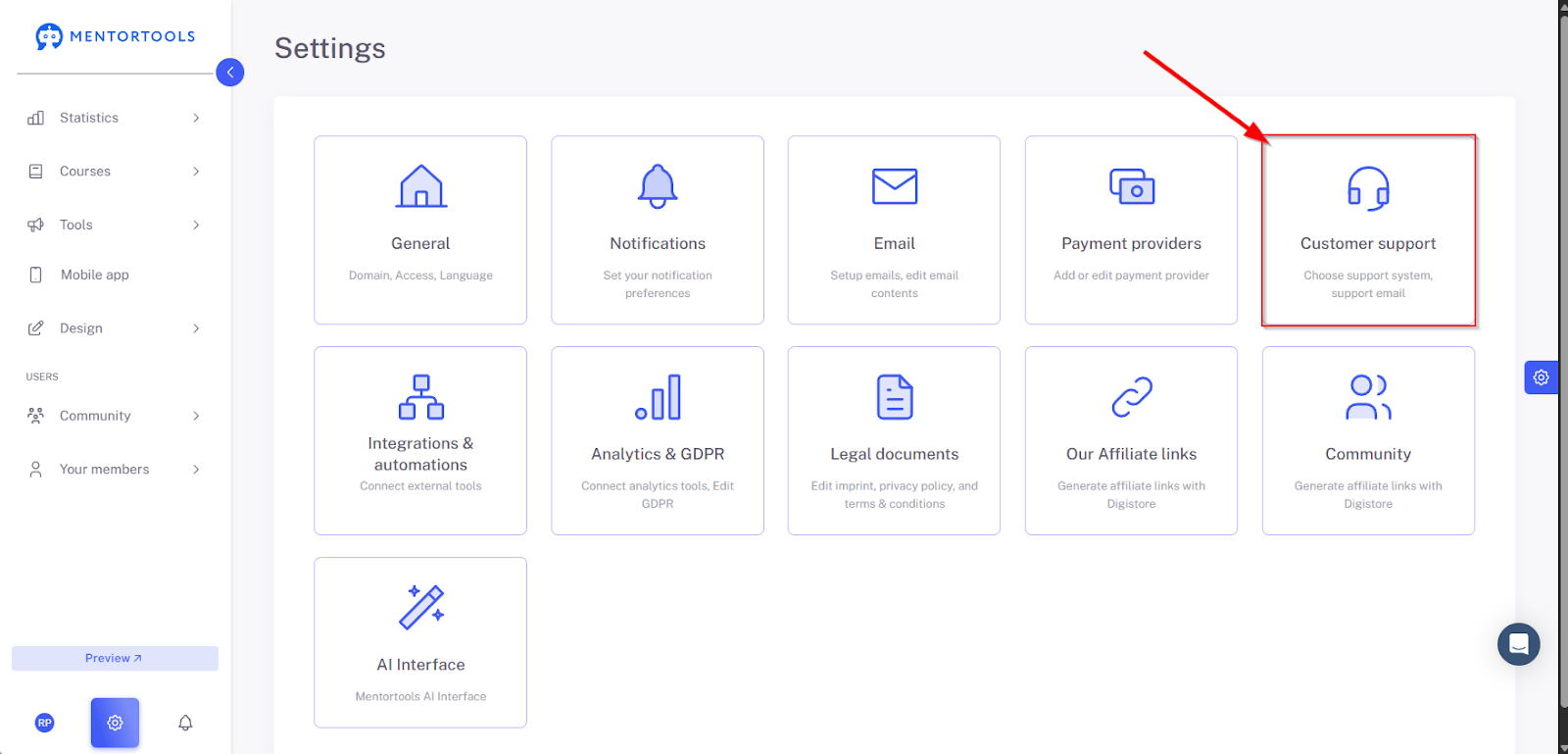Click 'Set your notification preferences' text
This screenshot has height=754, width=1568.
(x=658, y=284)
